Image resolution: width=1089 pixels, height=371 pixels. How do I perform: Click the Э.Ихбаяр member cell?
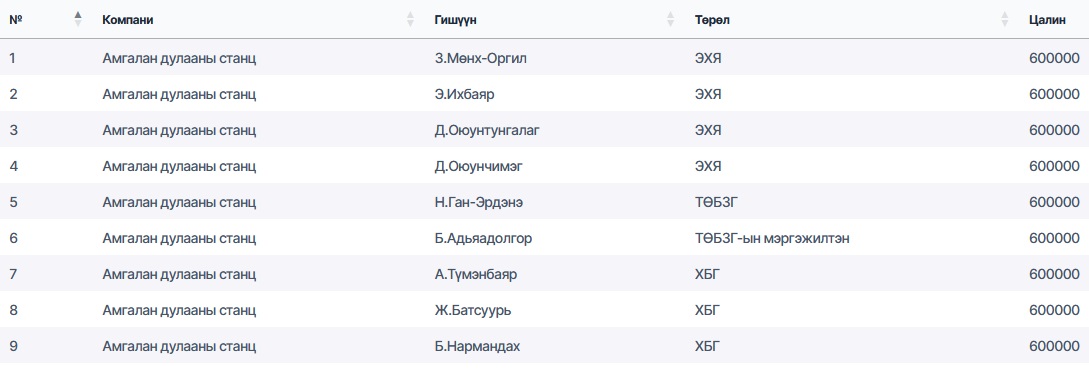(x=465, y=94)
